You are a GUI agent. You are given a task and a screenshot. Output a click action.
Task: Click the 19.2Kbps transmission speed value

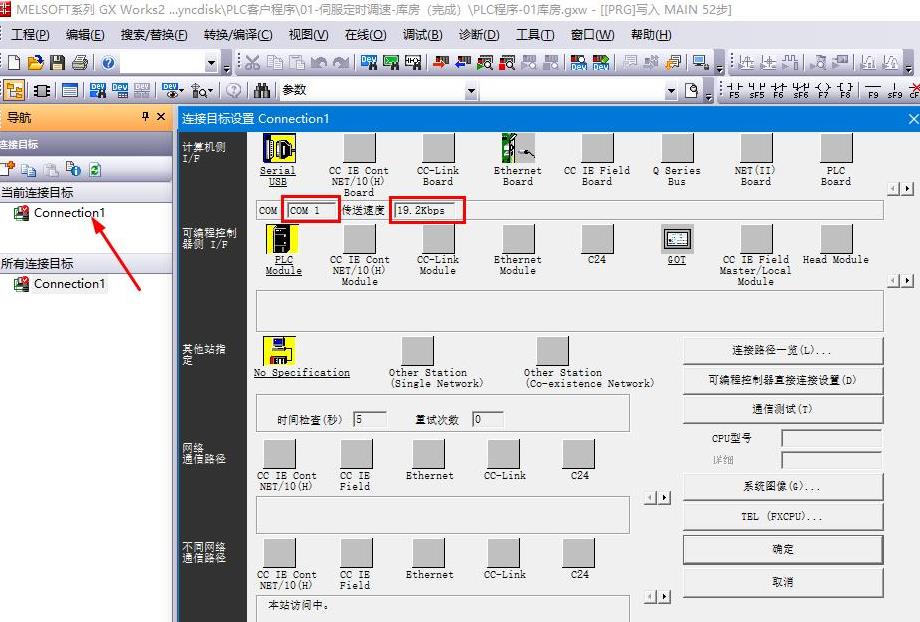427,210
